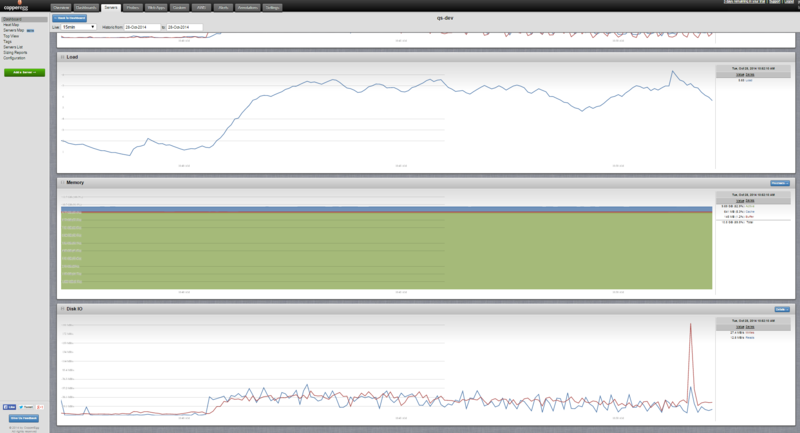Open the Support link in the header
The width and height of the screenshot is (800, 433).
(774, 2)
